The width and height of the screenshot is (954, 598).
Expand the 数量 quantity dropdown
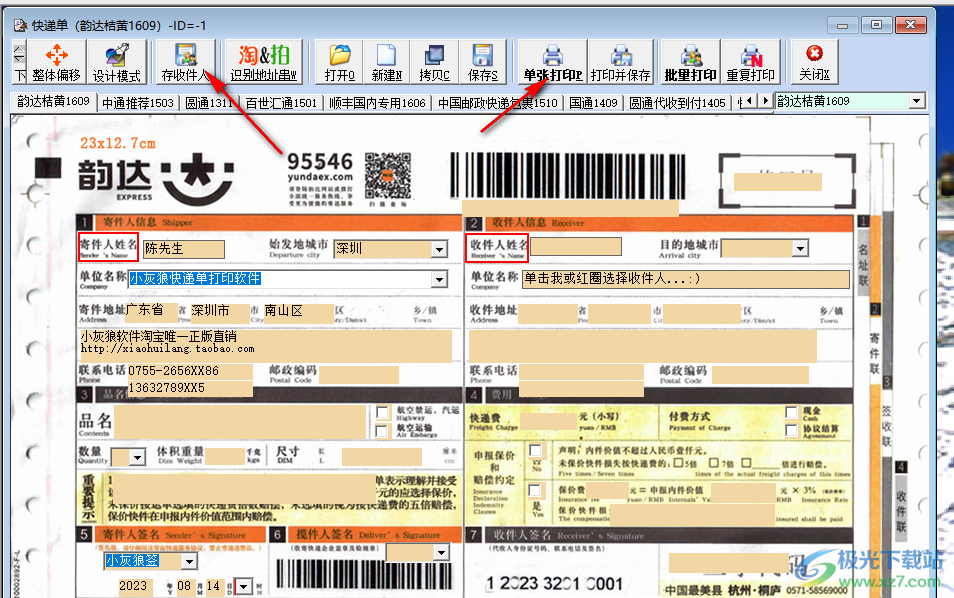[x=138, y=457]
